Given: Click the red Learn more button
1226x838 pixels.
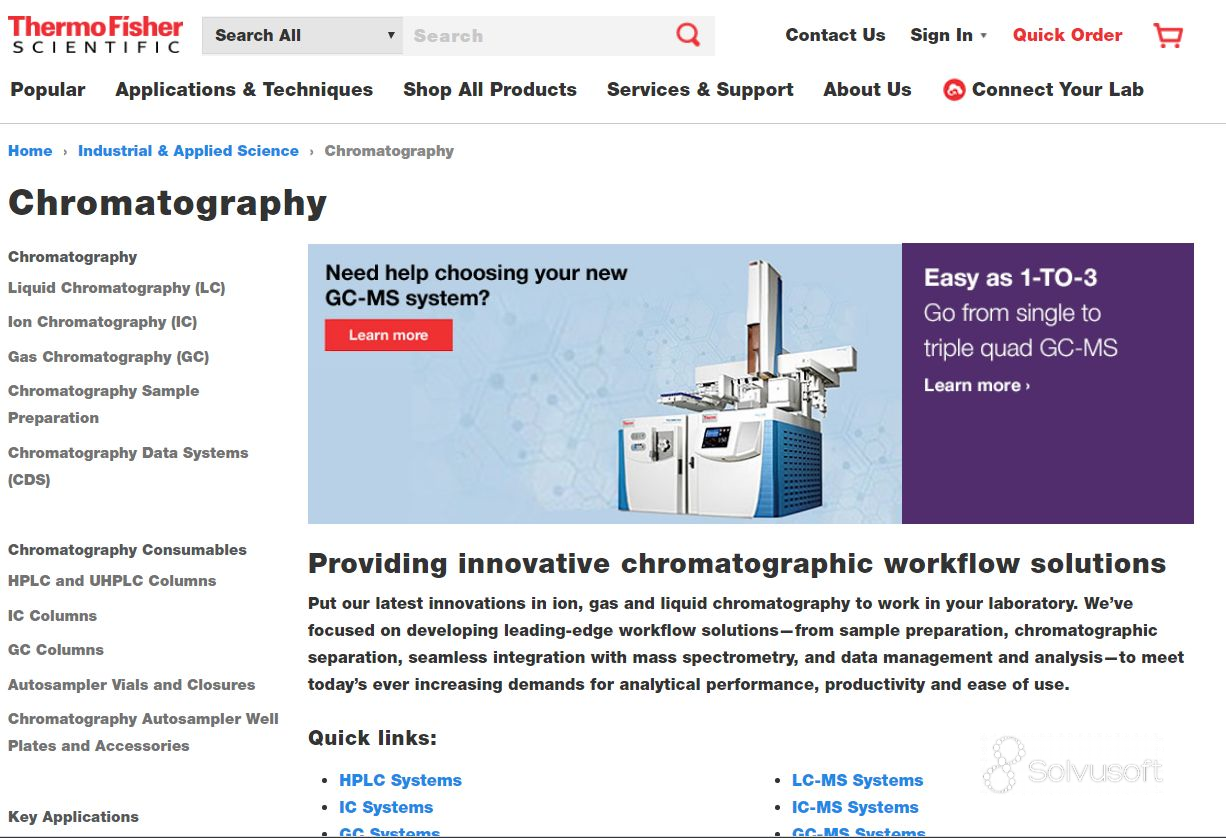Looking at the screenshot, I should click(x=388, y=335).
